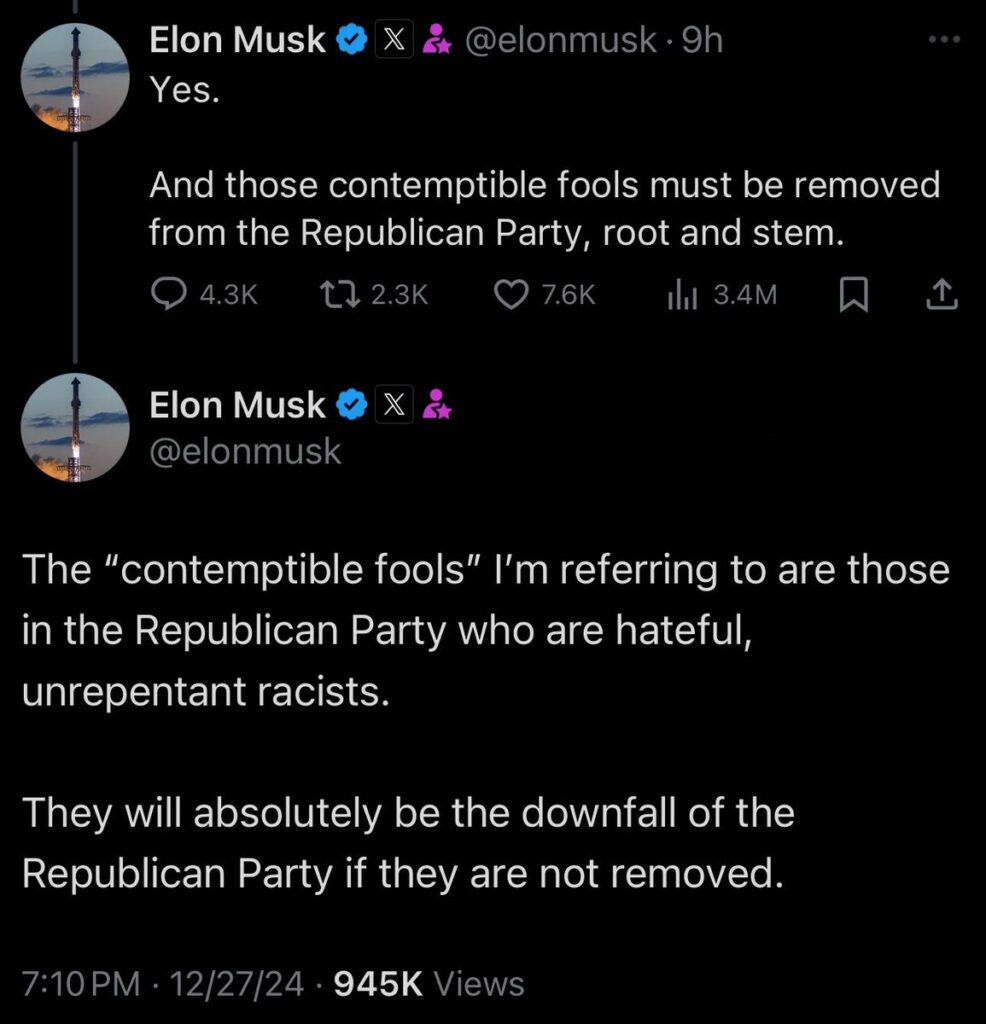The width and height of the screenshot is (986, 1024).
Task: View analytics showing 3.4M views
Action: (x=681, y=294)
